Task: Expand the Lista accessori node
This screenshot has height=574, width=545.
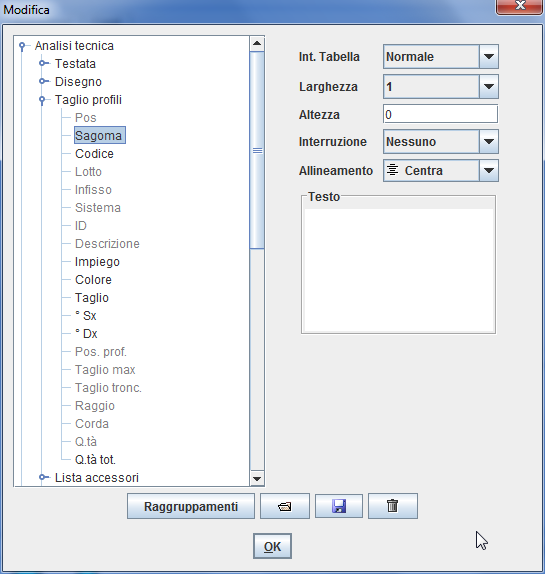Action: click(44, 477)
